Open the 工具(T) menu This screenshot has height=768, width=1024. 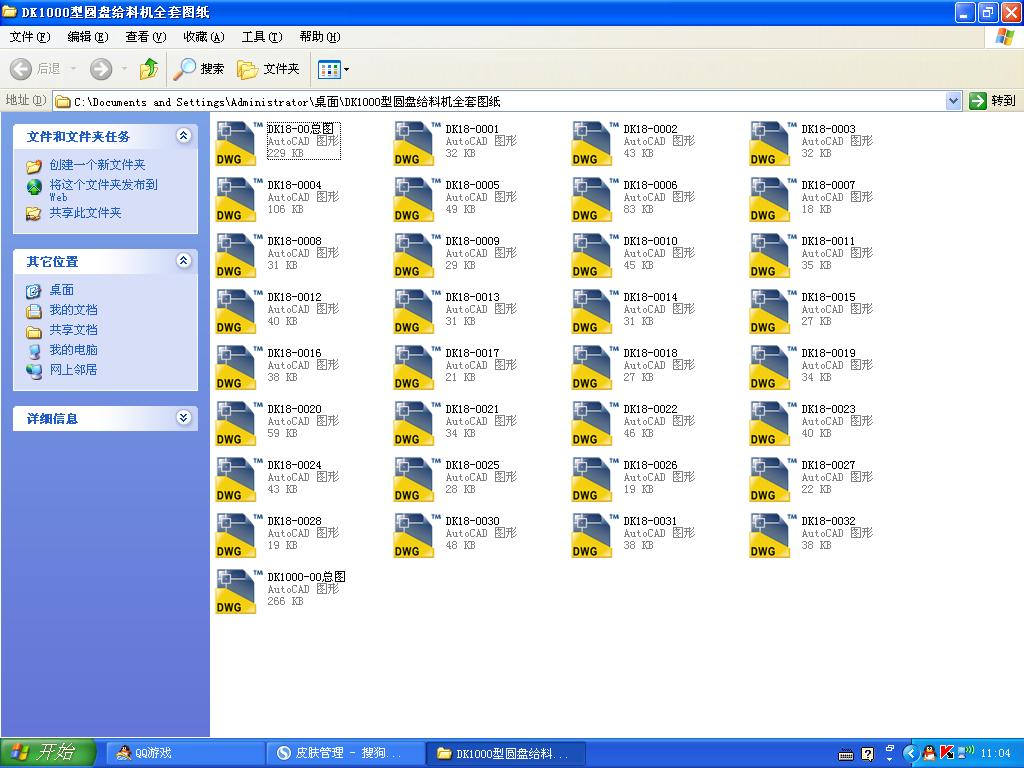261,37
